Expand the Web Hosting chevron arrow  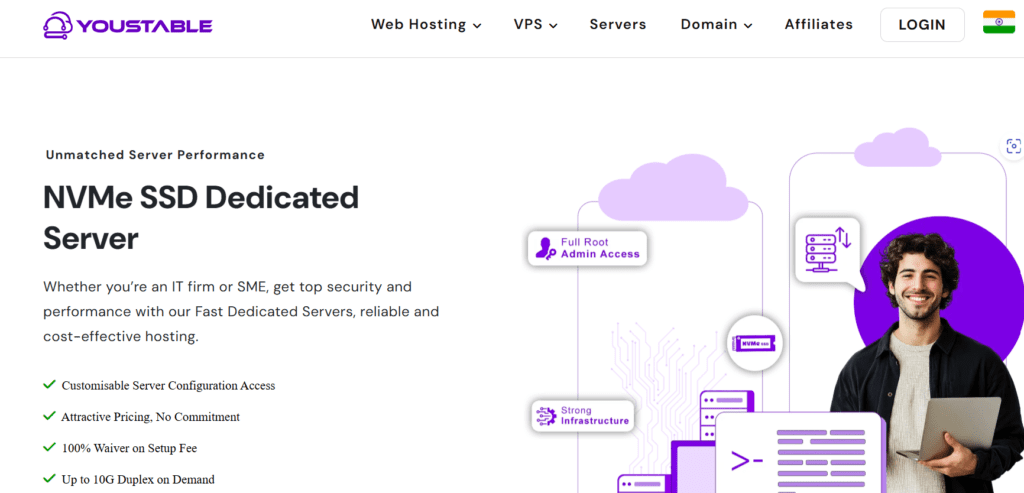point(477,26)
